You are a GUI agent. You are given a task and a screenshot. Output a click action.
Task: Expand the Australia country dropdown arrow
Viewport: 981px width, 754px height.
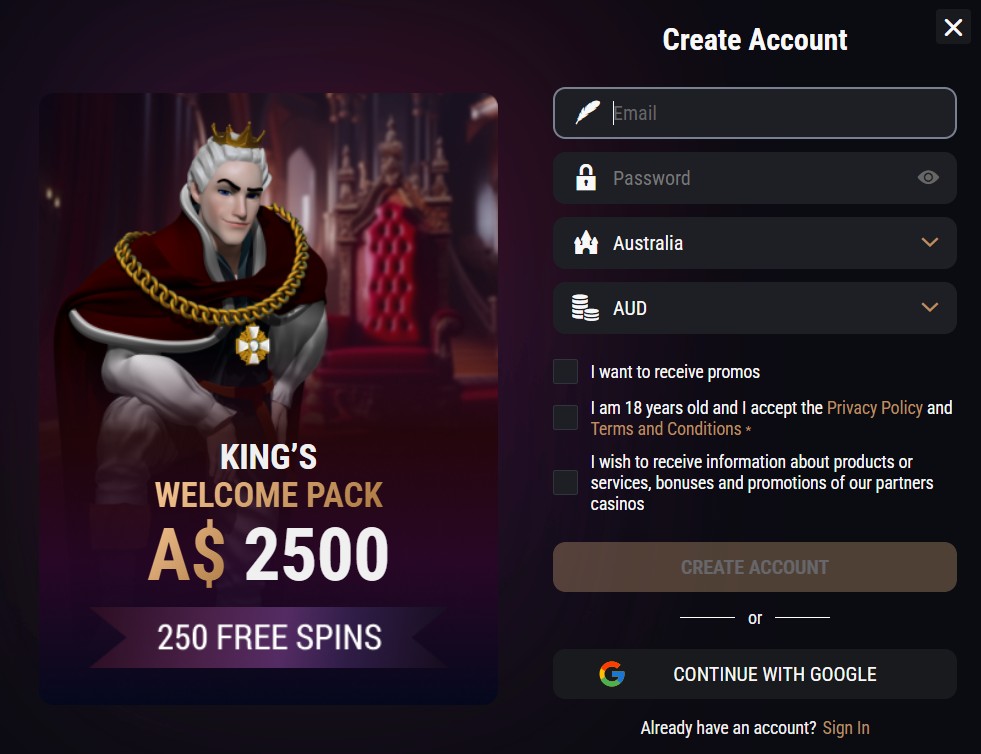tap(930, 243)
